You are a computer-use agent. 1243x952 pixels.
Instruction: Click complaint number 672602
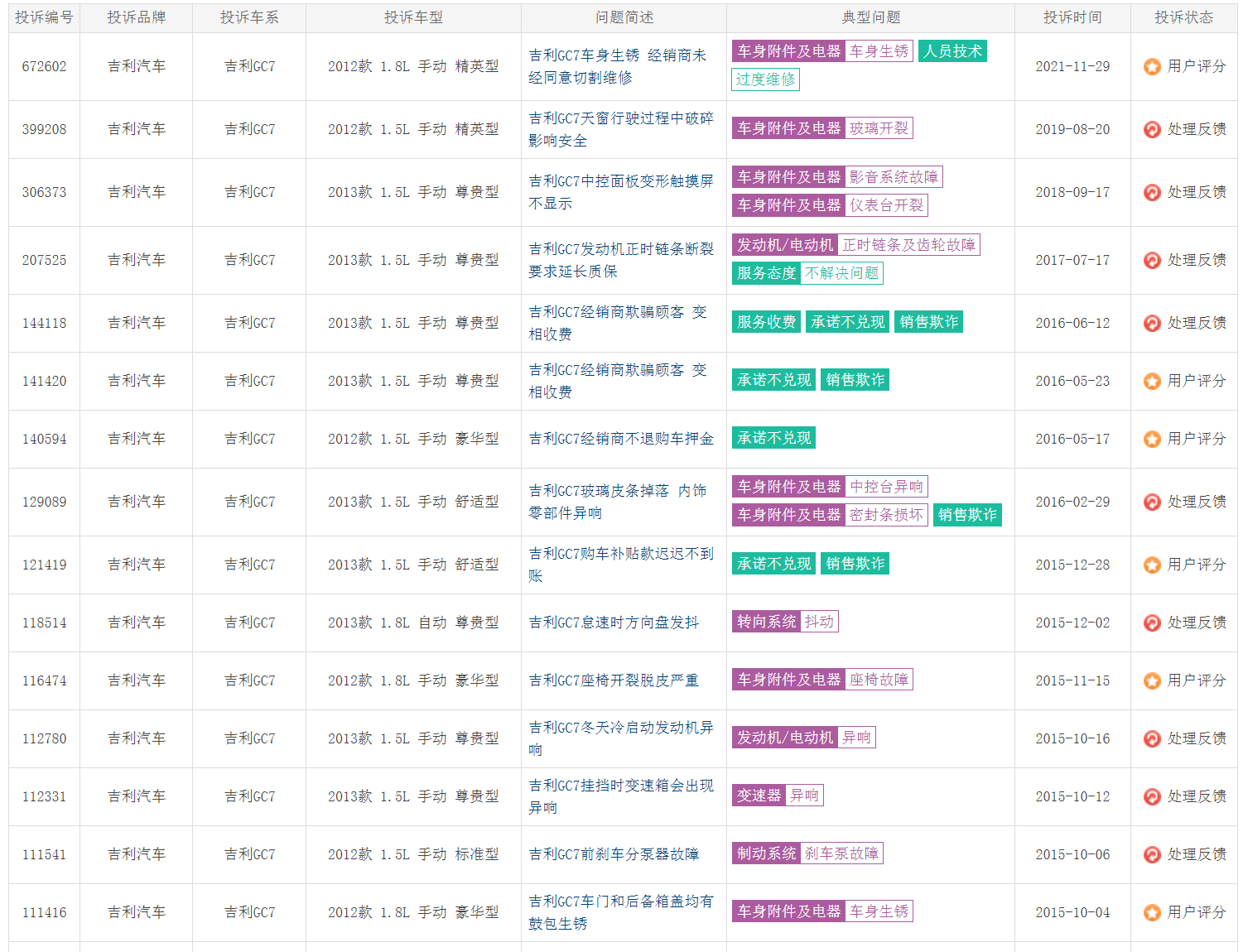[x=44, y=66]
